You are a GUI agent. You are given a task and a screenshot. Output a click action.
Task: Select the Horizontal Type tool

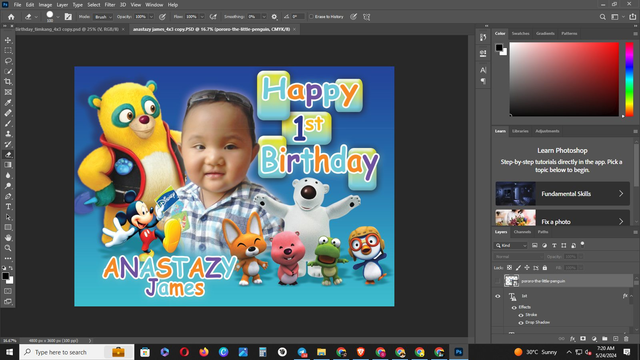(8, 207)
